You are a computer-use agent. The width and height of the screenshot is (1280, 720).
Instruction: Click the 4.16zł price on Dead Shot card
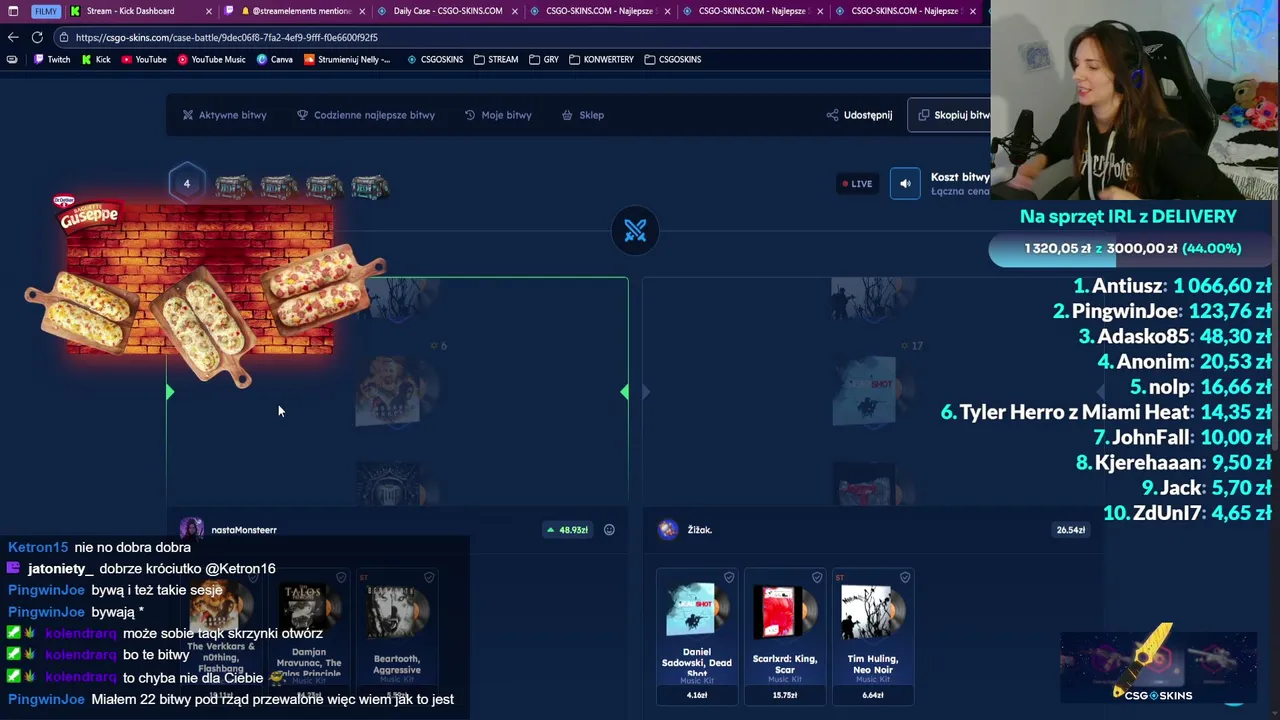[x=697, y=695]
